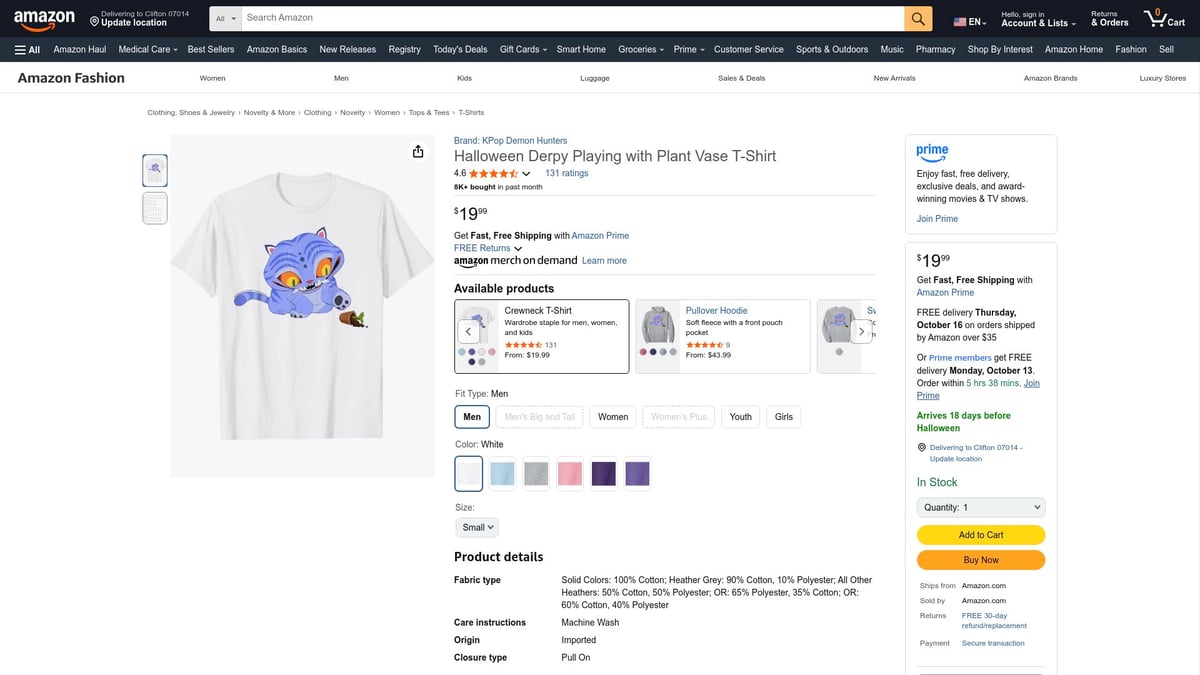This screenshot has width=1200, height=675.
Task: Click the second product image thumbnail
Action: pos(154,207)
